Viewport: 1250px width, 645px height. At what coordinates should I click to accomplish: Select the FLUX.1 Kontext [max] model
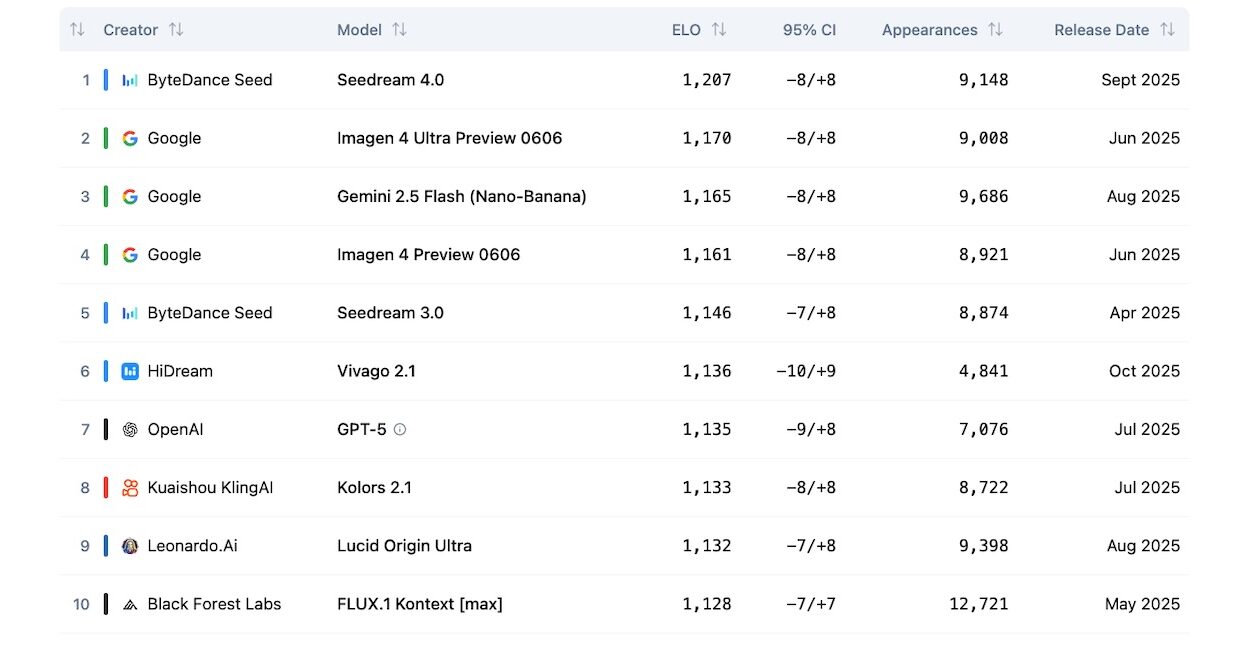[419, 604]
